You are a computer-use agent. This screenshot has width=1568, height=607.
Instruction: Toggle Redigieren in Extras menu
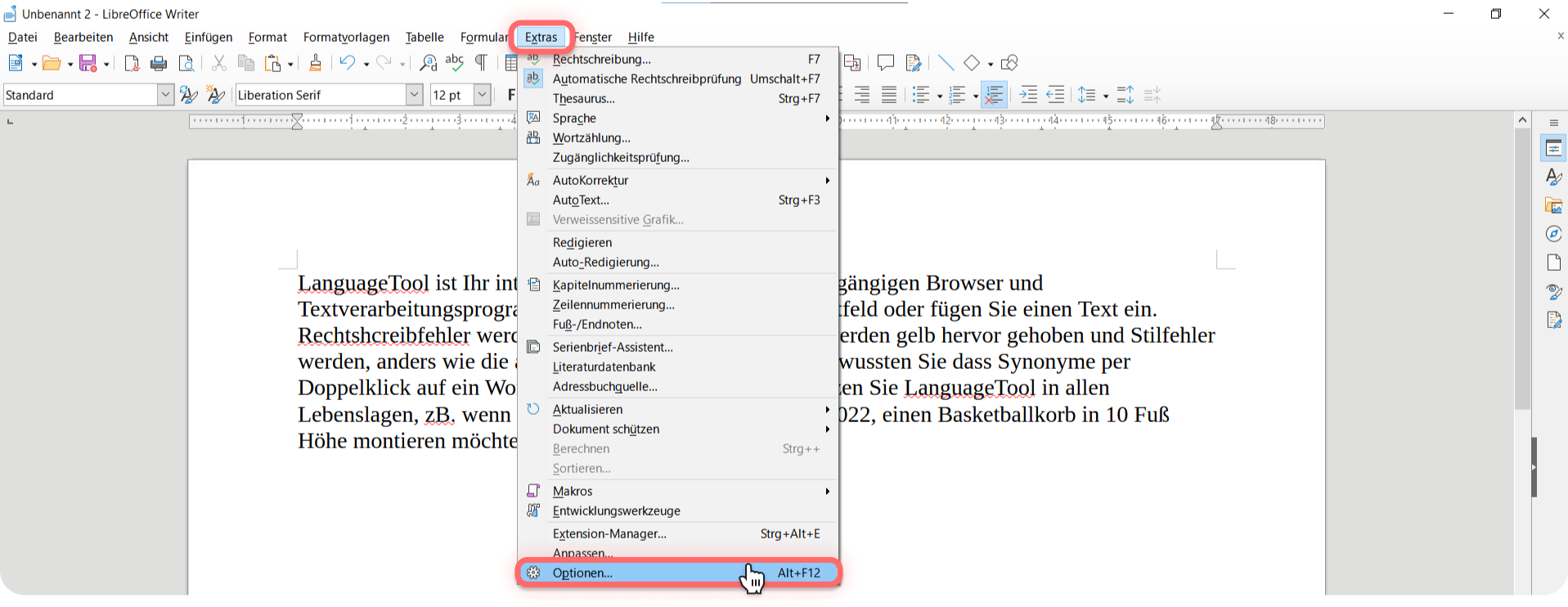coord(678,242)
